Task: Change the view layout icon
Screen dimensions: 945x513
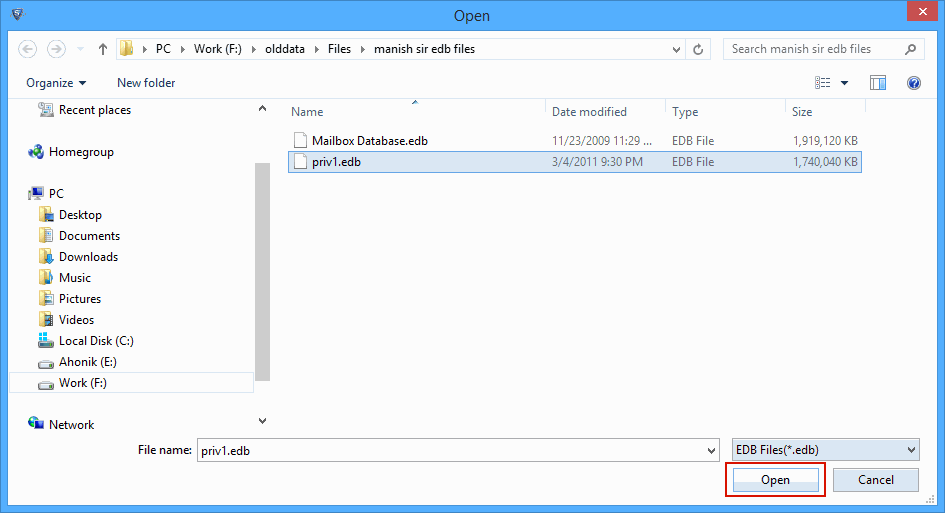Action: [x=823, y=83]
